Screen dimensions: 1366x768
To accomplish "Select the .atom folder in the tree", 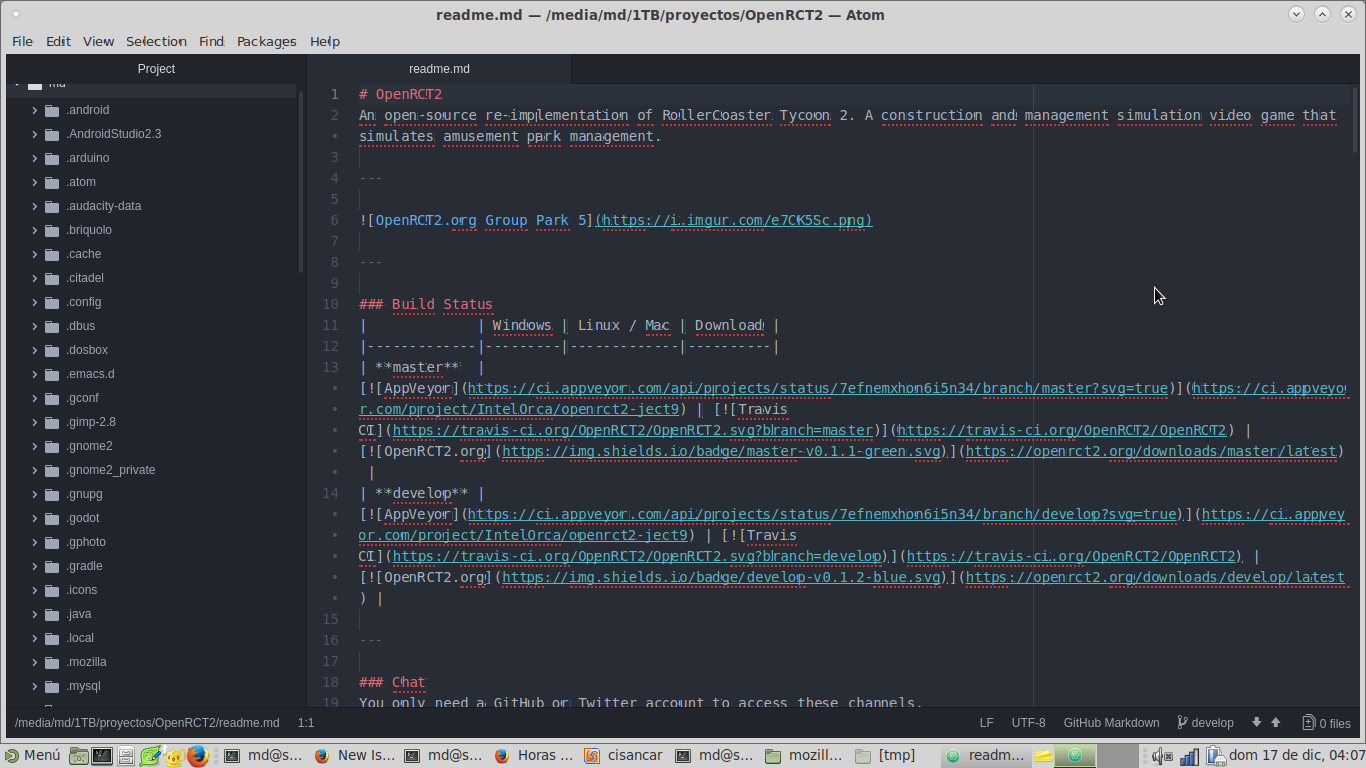I will point(81,182).
